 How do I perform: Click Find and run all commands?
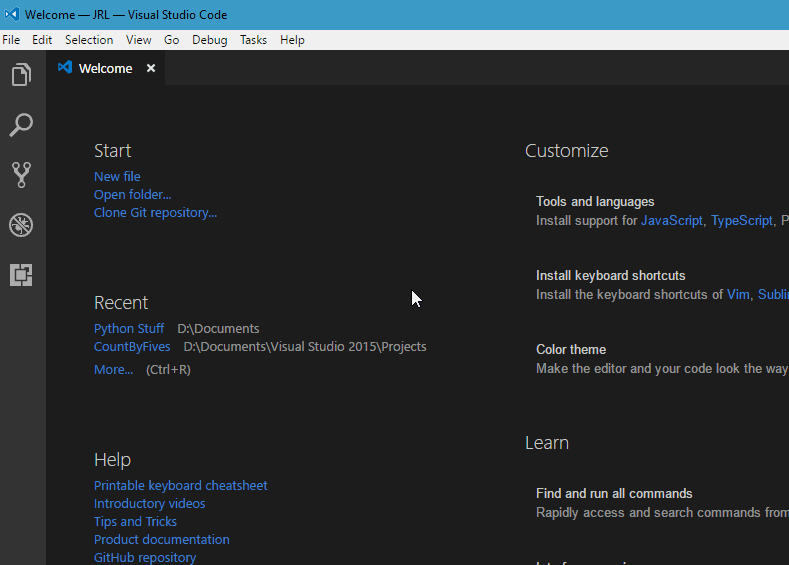pos(614,494)
